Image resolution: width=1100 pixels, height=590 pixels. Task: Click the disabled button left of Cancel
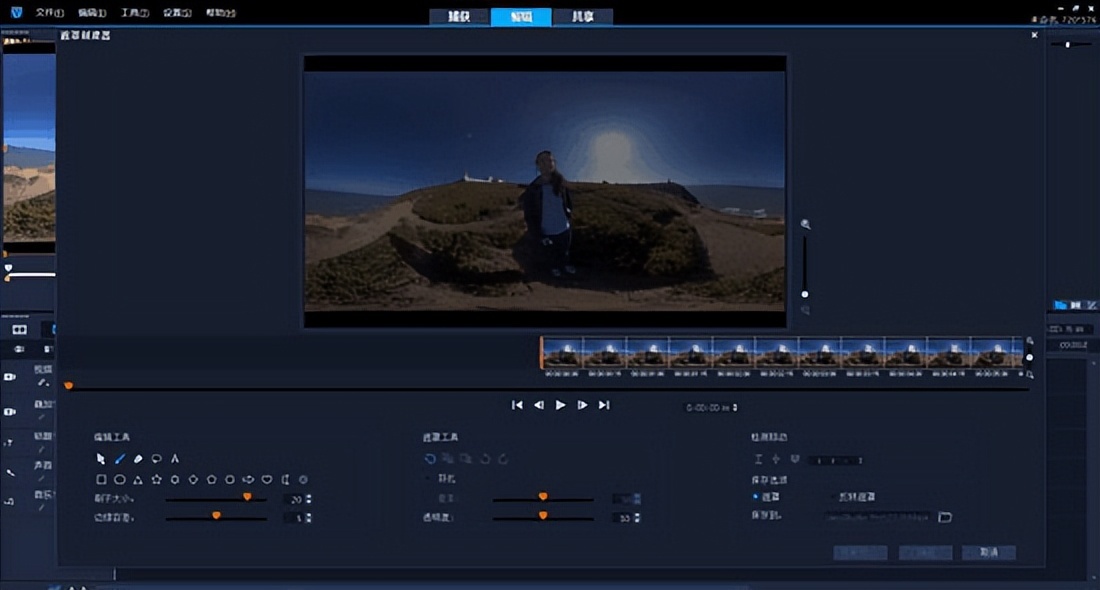(925, 553)
